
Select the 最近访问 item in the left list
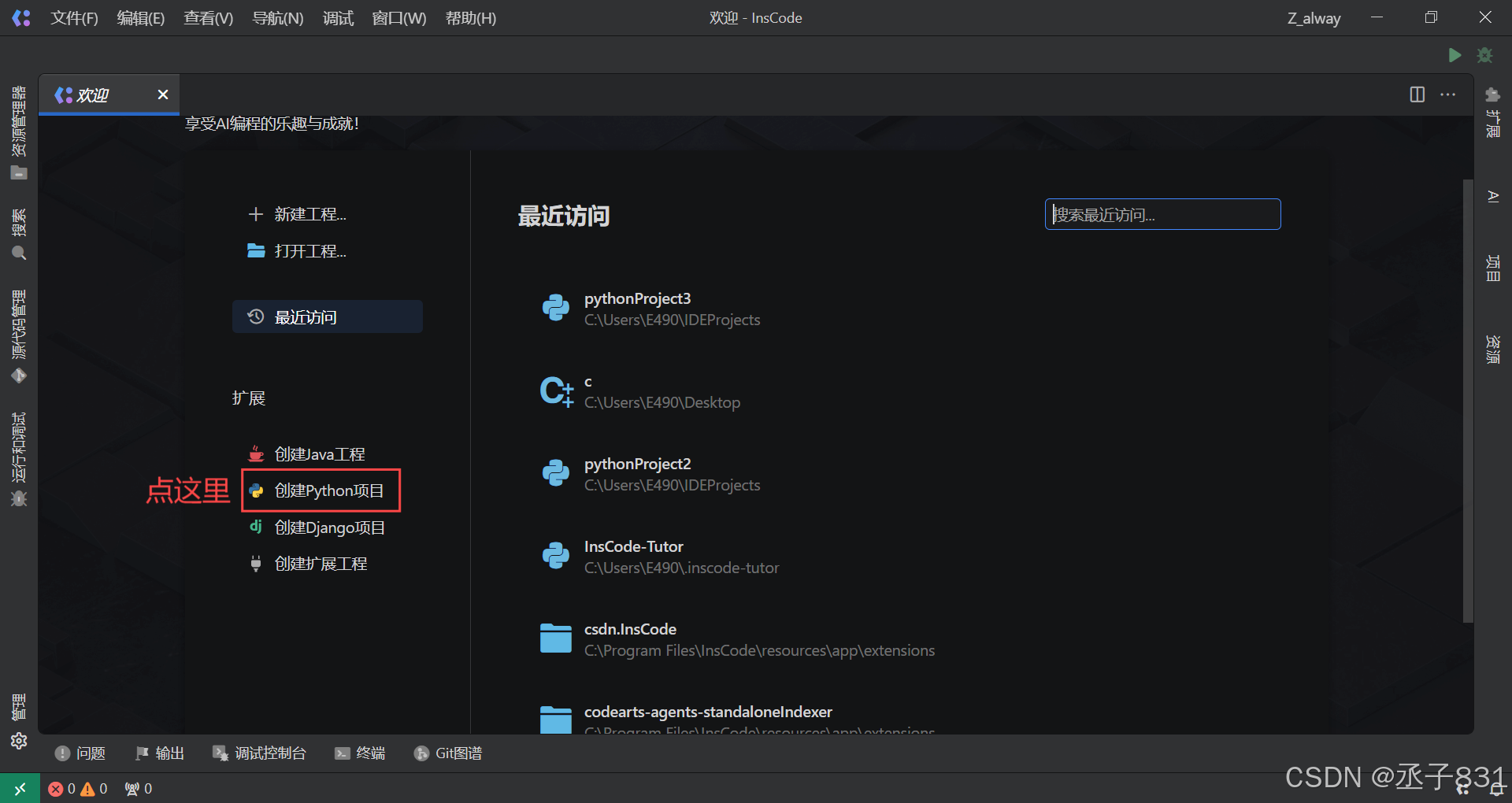click(x=327, y=316)
